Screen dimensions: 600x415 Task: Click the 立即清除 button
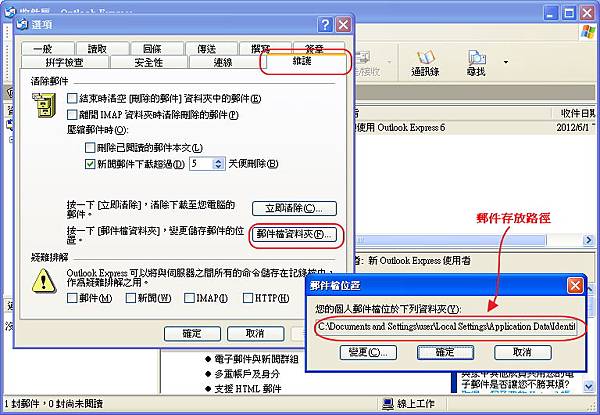(294, 208)
